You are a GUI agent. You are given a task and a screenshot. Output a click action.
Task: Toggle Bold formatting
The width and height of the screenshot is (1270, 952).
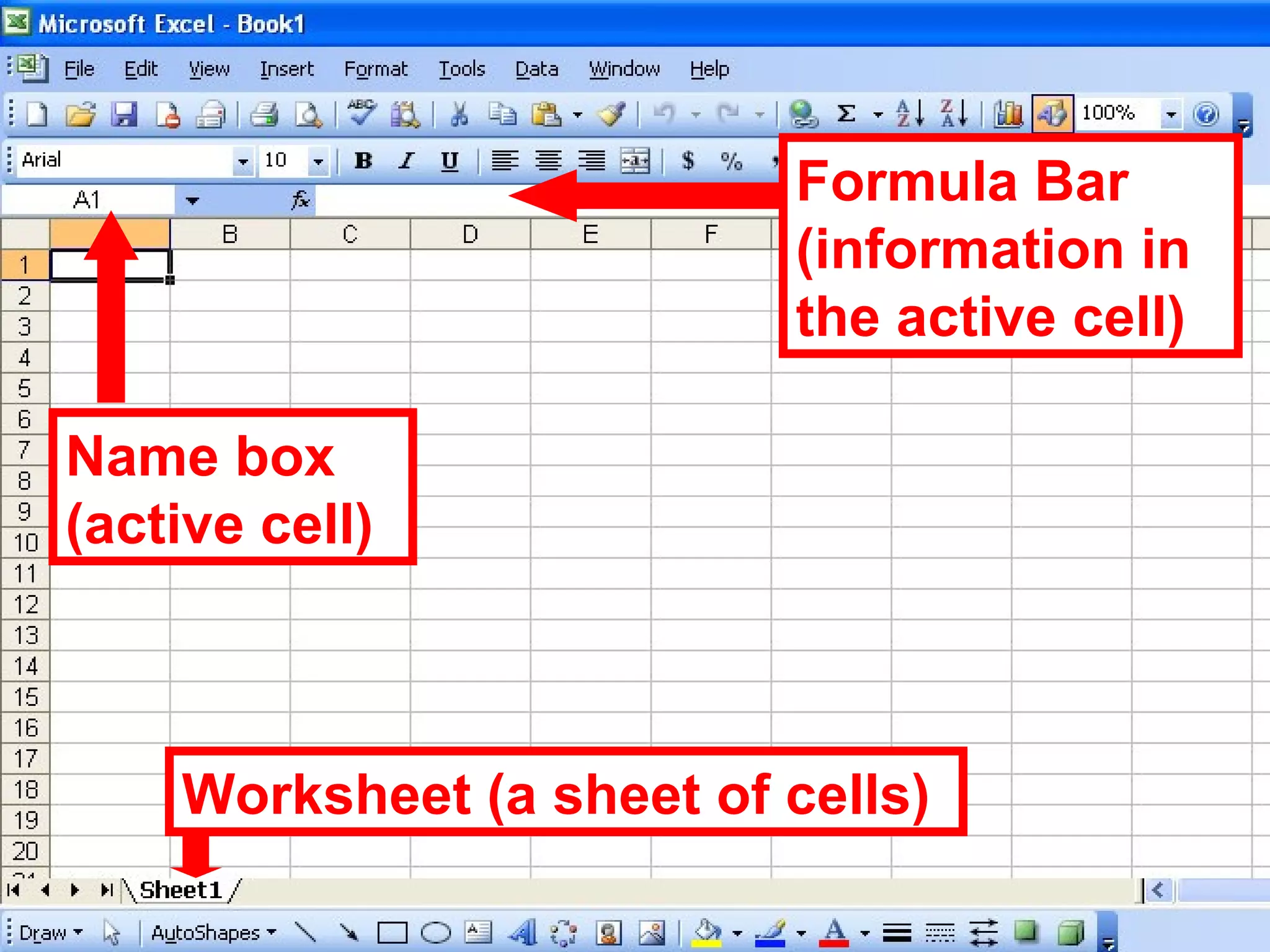coord(363,161)
